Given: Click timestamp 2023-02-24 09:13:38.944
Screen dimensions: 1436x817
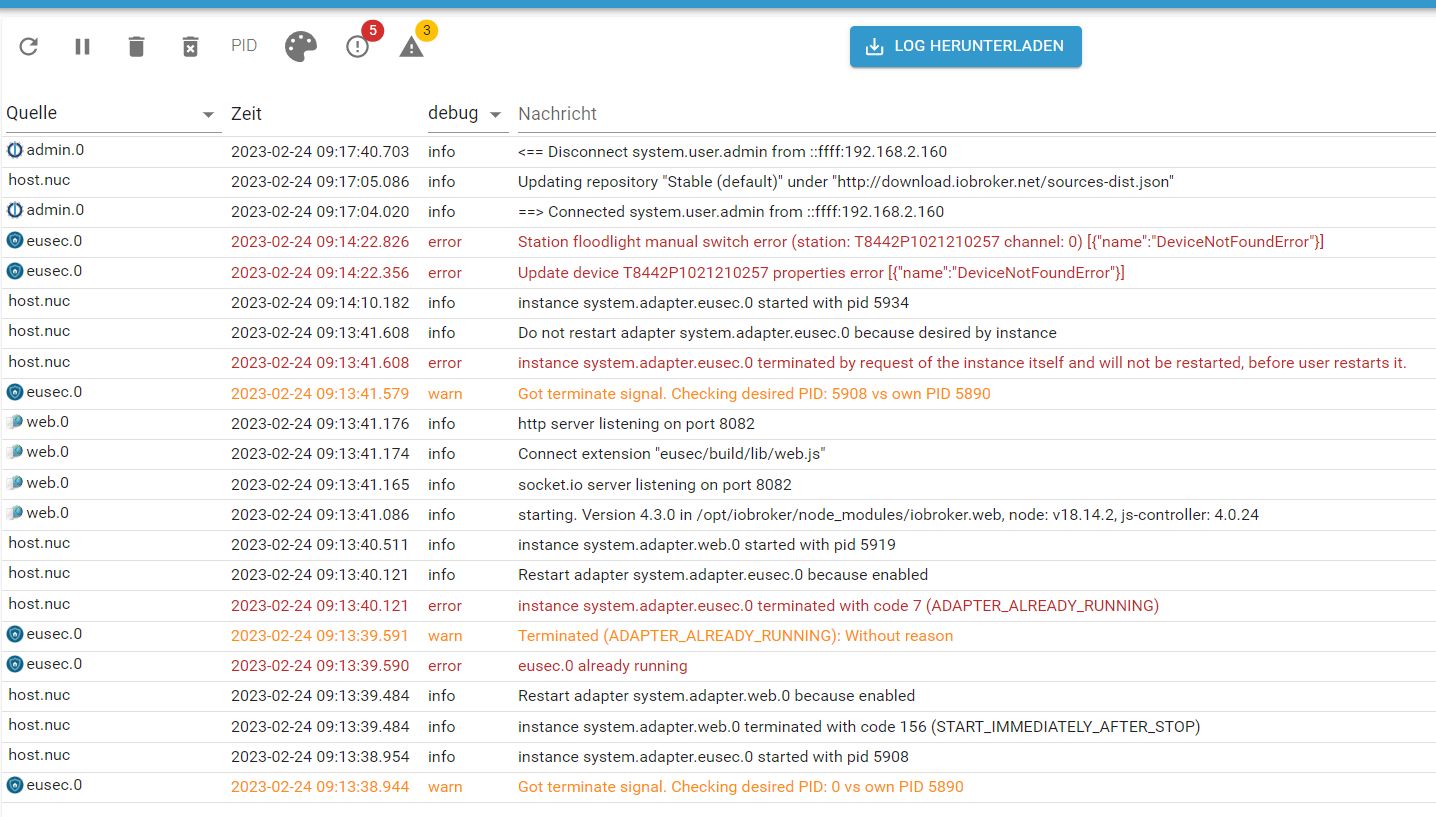Looking at the screenshot, I should (x=320, y=787).
